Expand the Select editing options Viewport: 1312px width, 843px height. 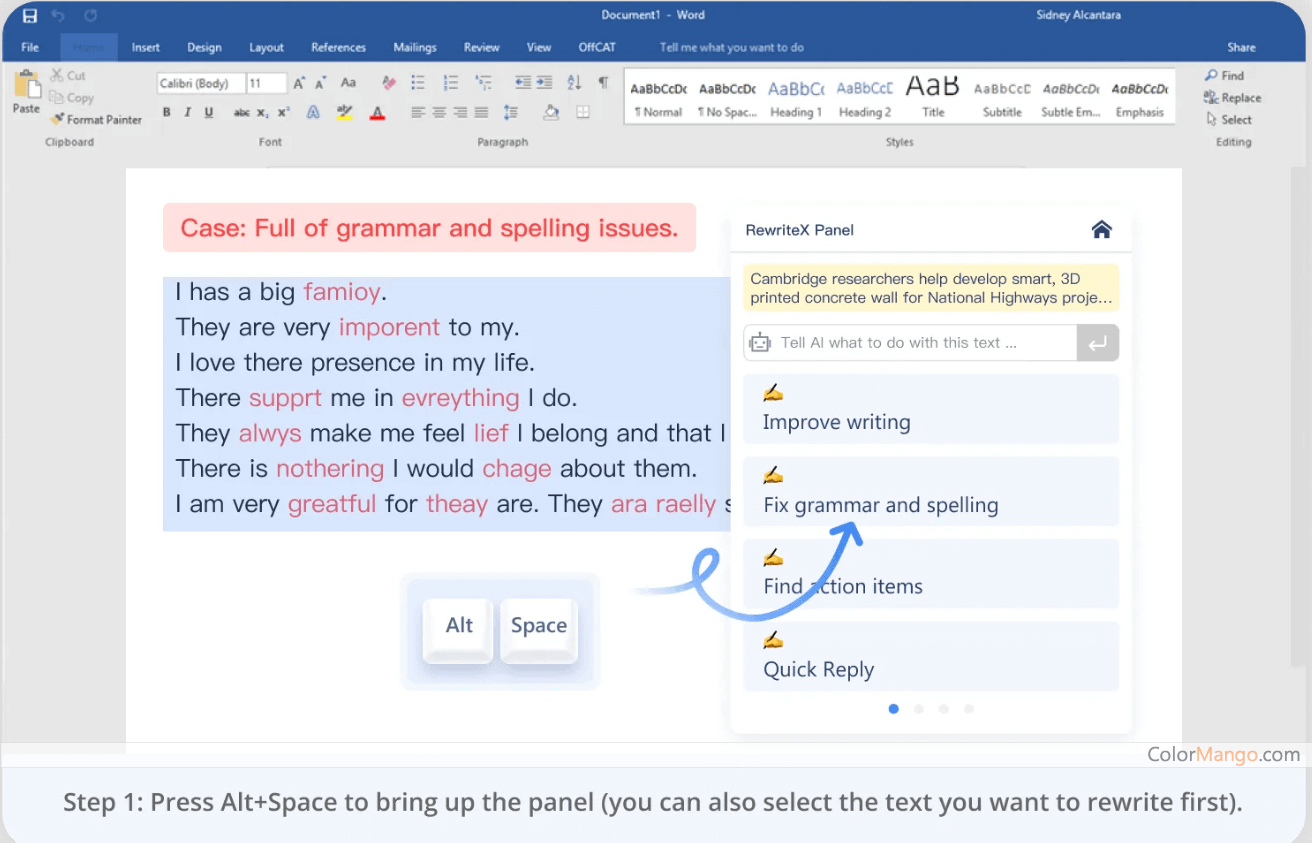(x=1229, y=120)
